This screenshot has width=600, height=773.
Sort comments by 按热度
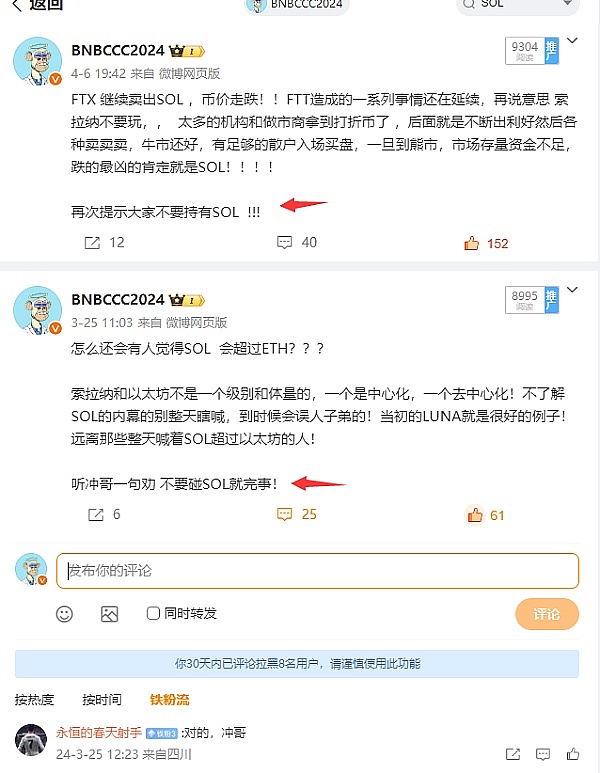(34, 700)
